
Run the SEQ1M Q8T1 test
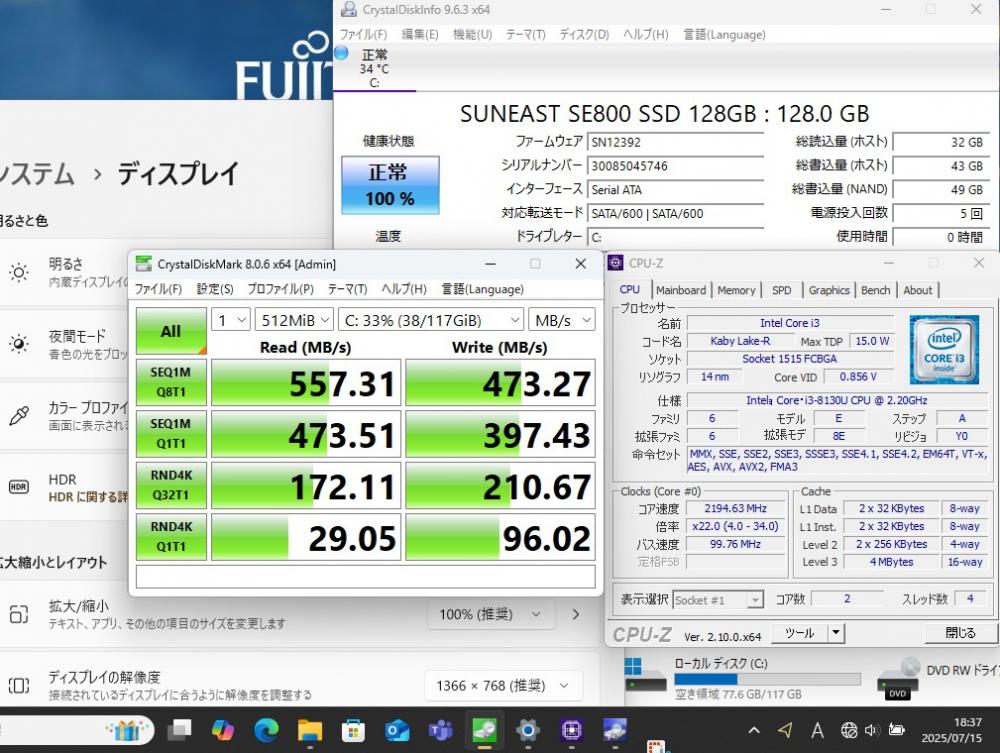171,382
